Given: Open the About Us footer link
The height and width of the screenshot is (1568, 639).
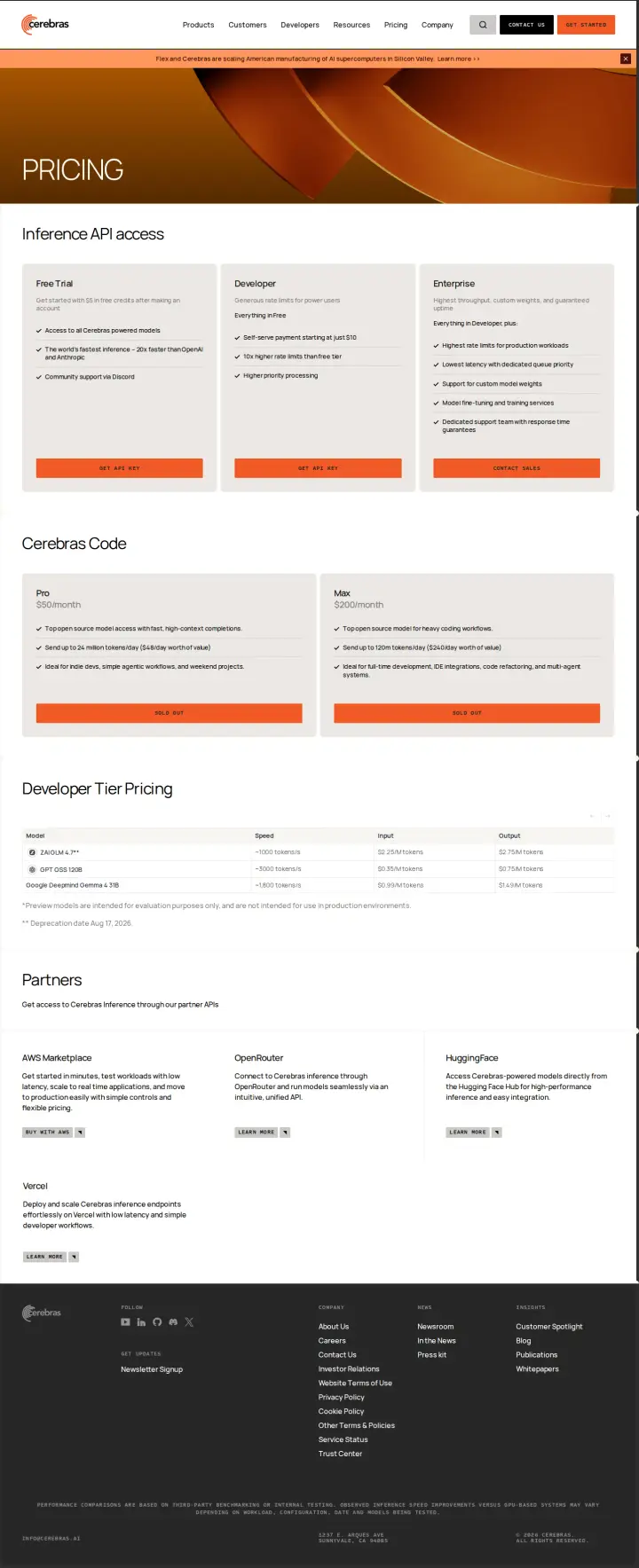Looking at the screenshot, I should [334, 1327].
